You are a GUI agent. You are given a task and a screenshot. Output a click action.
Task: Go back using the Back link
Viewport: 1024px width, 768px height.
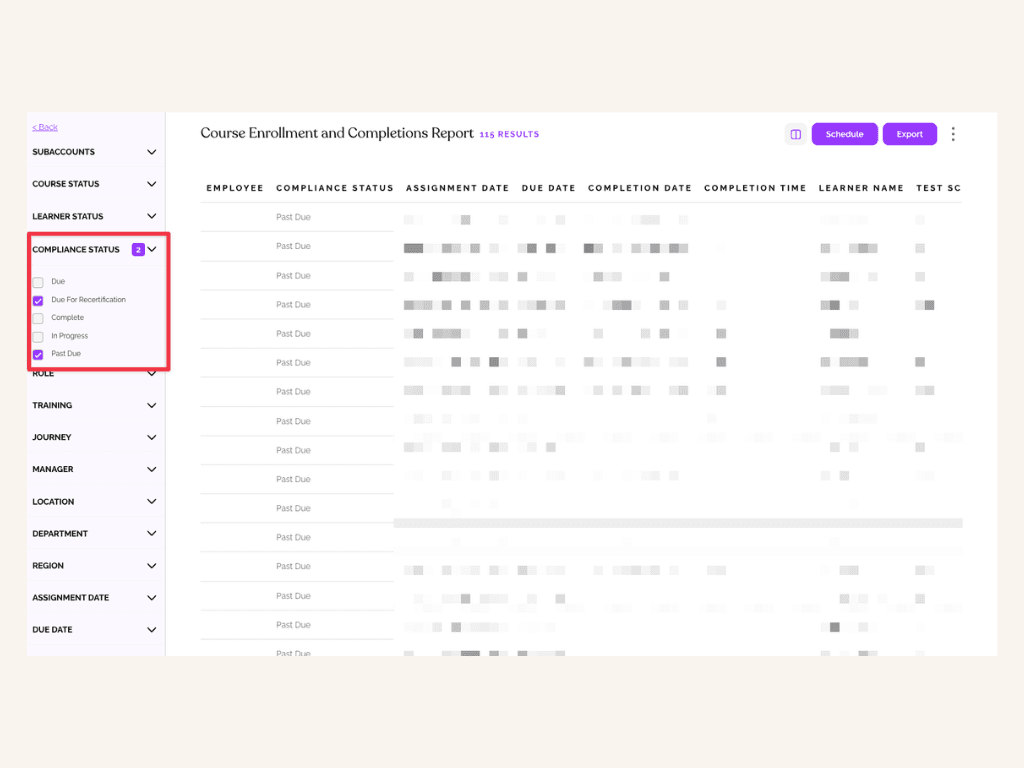tap(45, 127)
